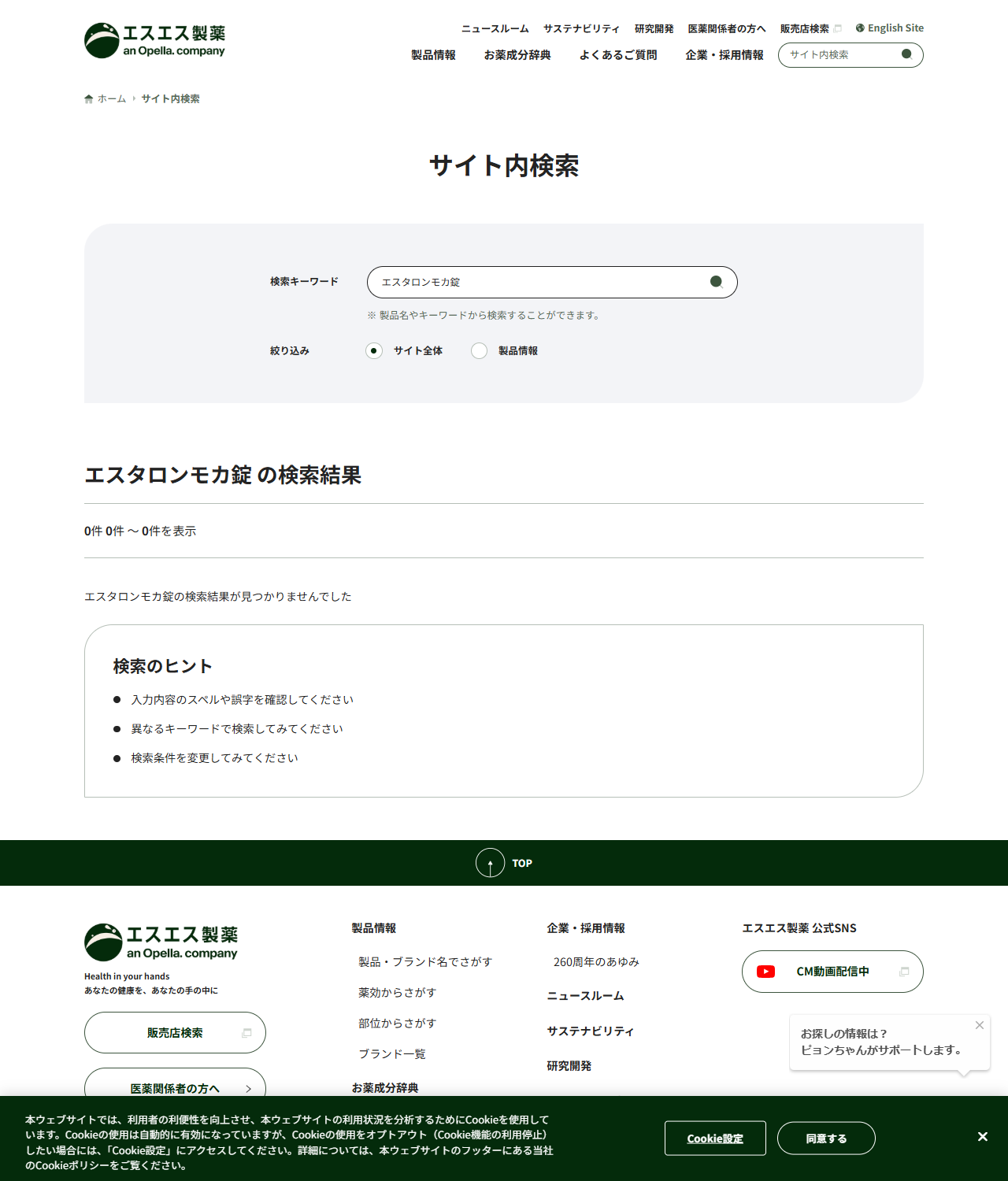Image resolution: width=1008 pixels, height=1181 pixels.
Task: Click the footer 販売店検索 button
Action: tap(175, 1032)
